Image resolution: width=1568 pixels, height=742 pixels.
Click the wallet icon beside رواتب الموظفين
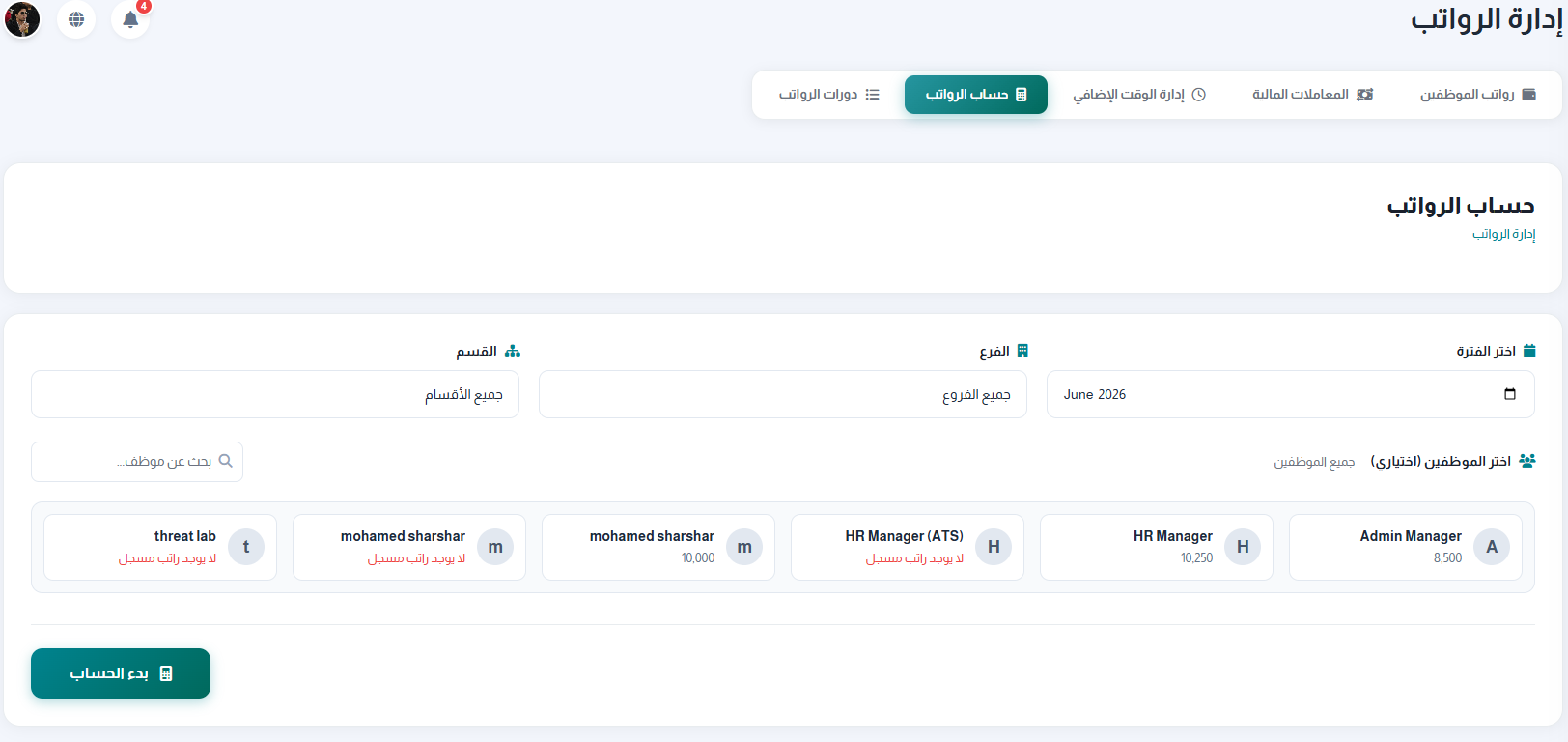(x=1528, y=95)
